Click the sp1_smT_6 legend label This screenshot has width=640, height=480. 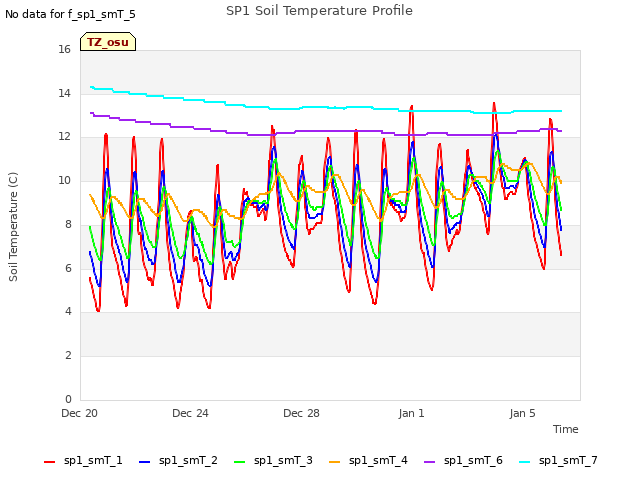473,460
